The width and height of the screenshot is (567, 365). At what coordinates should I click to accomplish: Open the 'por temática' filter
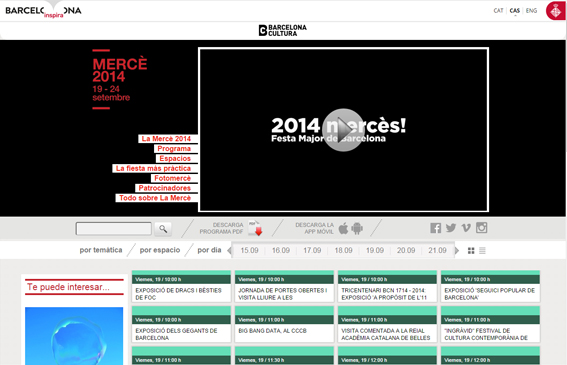coord(101,250)
